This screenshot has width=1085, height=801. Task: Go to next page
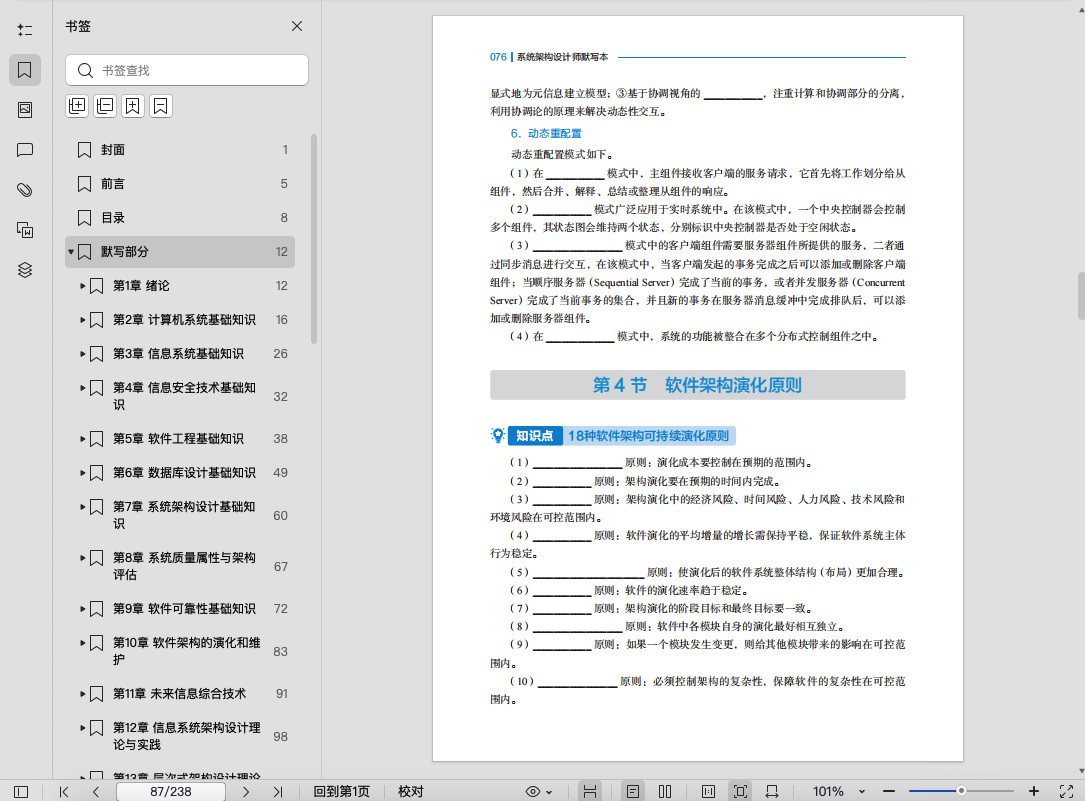[x=246, y=791]
